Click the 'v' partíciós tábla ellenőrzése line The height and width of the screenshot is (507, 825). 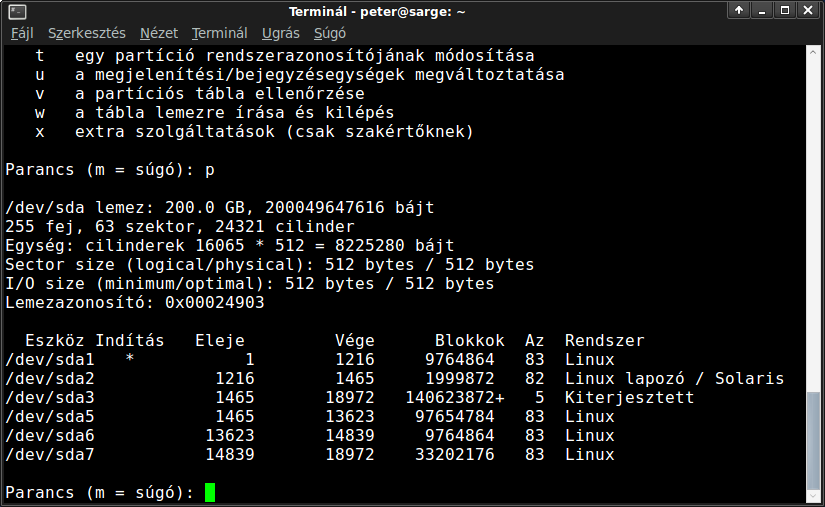[200, 94]
